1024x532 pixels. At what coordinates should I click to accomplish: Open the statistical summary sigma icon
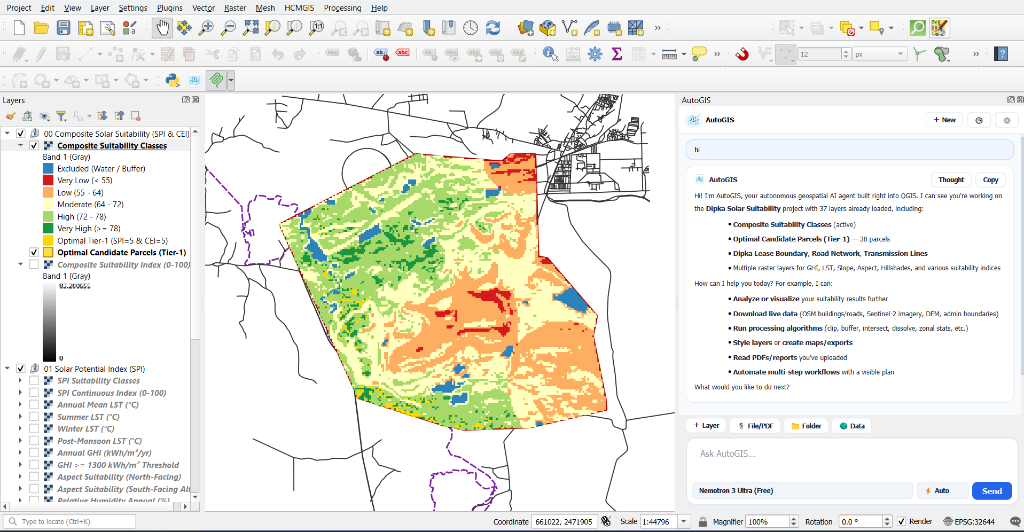point(616,54)
